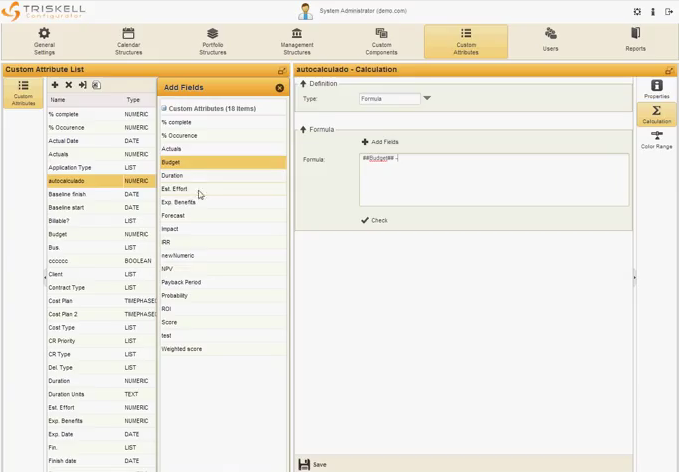
Task: Select Duration in Add Fields list
Action: click(223, 176)
